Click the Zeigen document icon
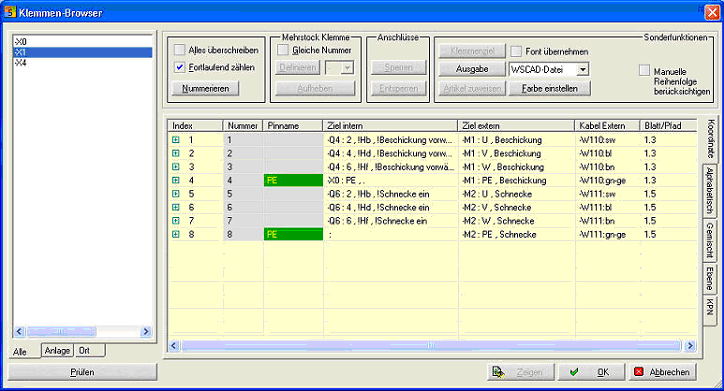724x391 pixels. [498, 372]
